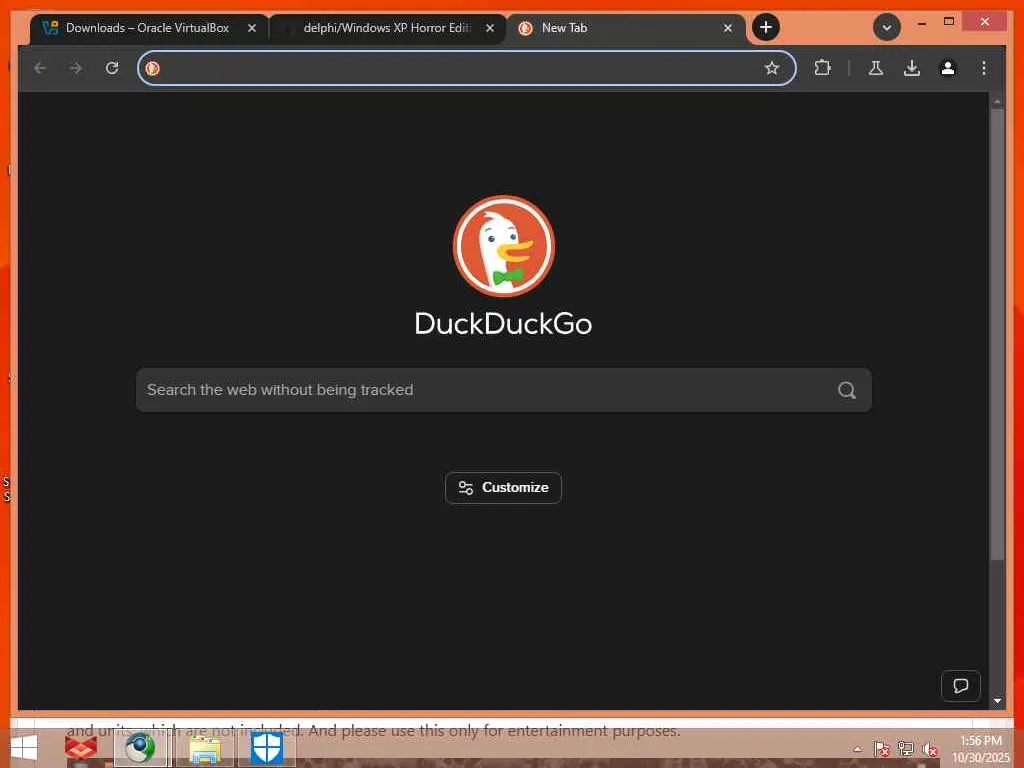
Task: Open the taskbar clock showing 1:56 PM
Action: coord(980,749)
